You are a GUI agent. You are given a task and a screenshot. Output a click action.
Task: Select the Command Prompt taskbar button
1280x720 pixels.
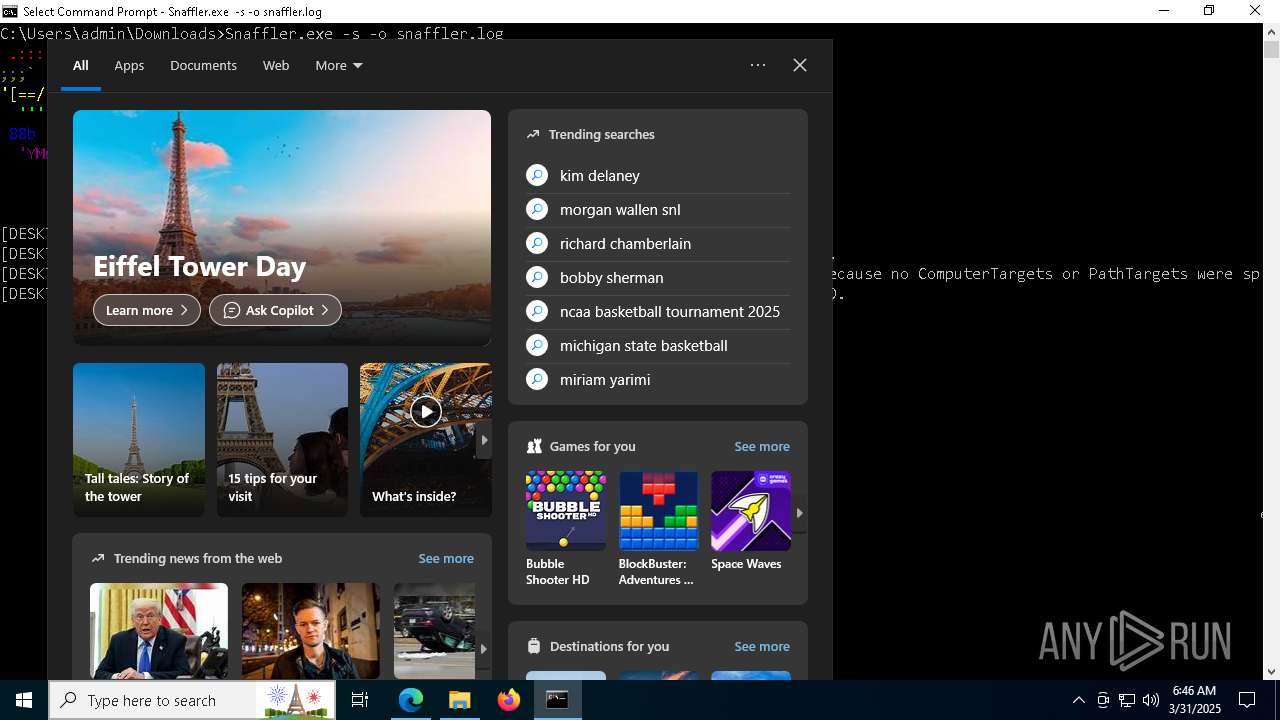(x=558, y=700)
